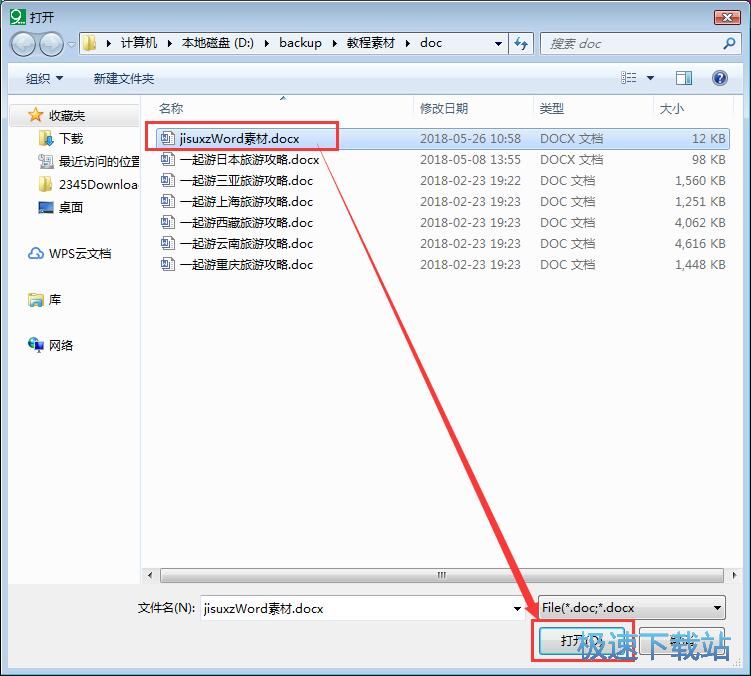Viewport: 751px width, 676px height.
Task: Click 计算机 in the address path
Action: coord(139,43)
